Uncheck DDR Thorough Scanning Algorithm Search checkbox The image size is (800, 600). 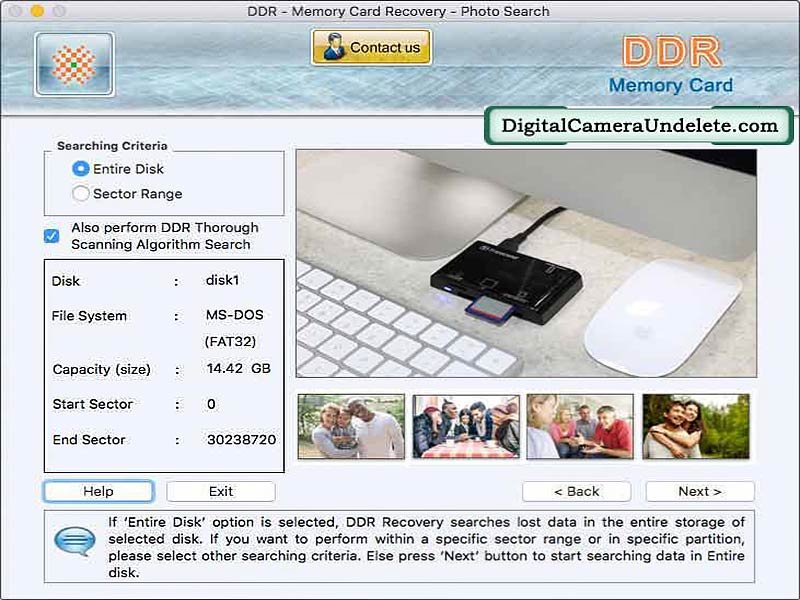[x=52, y=236]
